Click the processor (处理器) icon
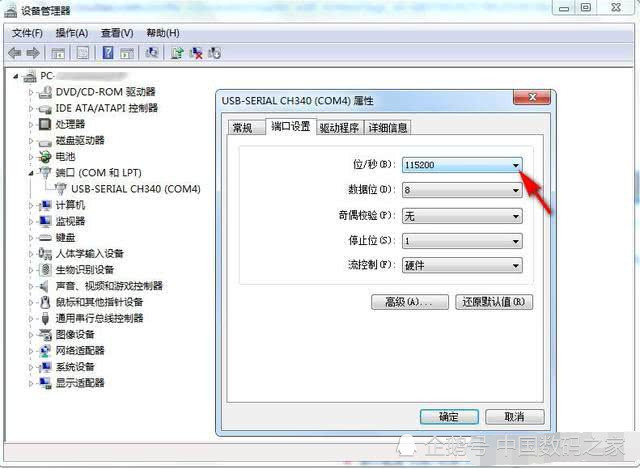640x469 pixels. pyautogui.click(x=45, y=124)
